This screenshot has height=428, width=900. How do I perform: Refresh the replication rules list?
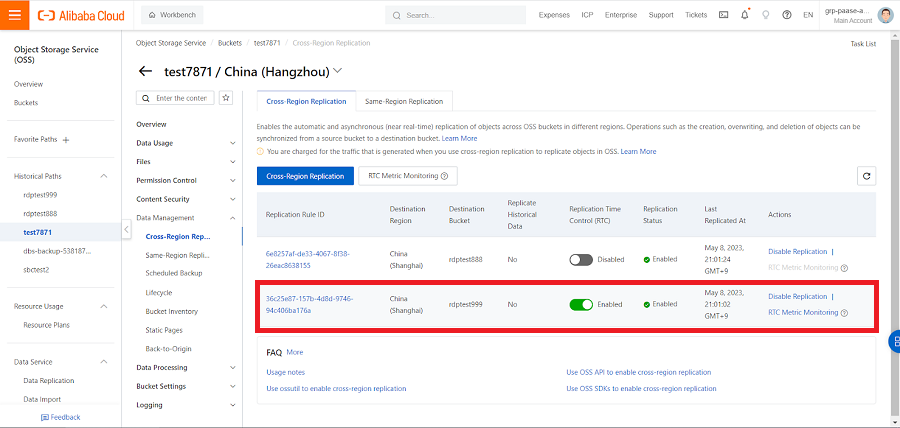coord(867,175)
